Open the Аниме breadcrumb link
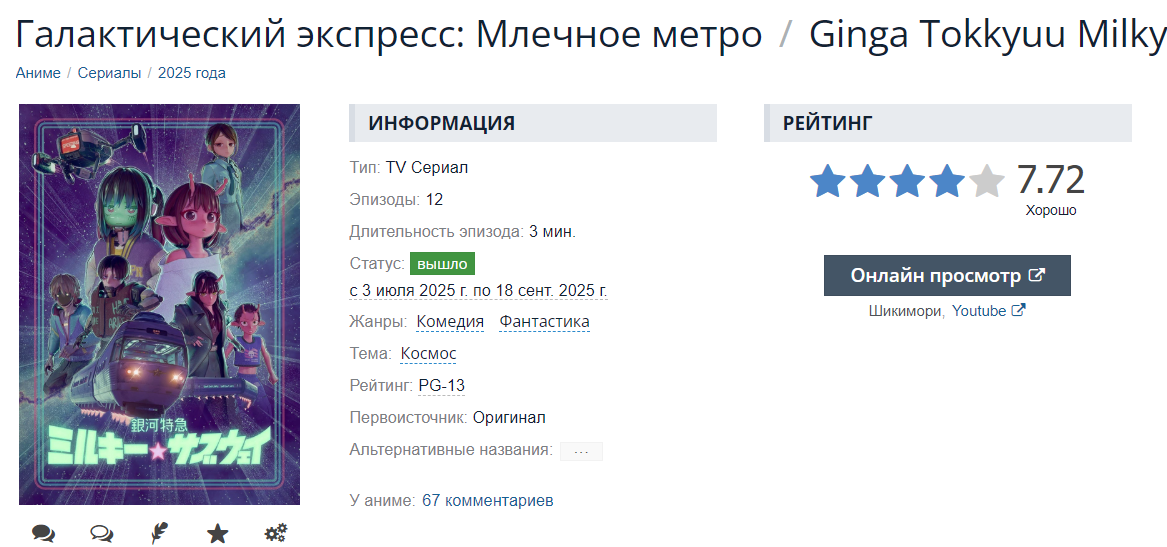 (38, 73)
